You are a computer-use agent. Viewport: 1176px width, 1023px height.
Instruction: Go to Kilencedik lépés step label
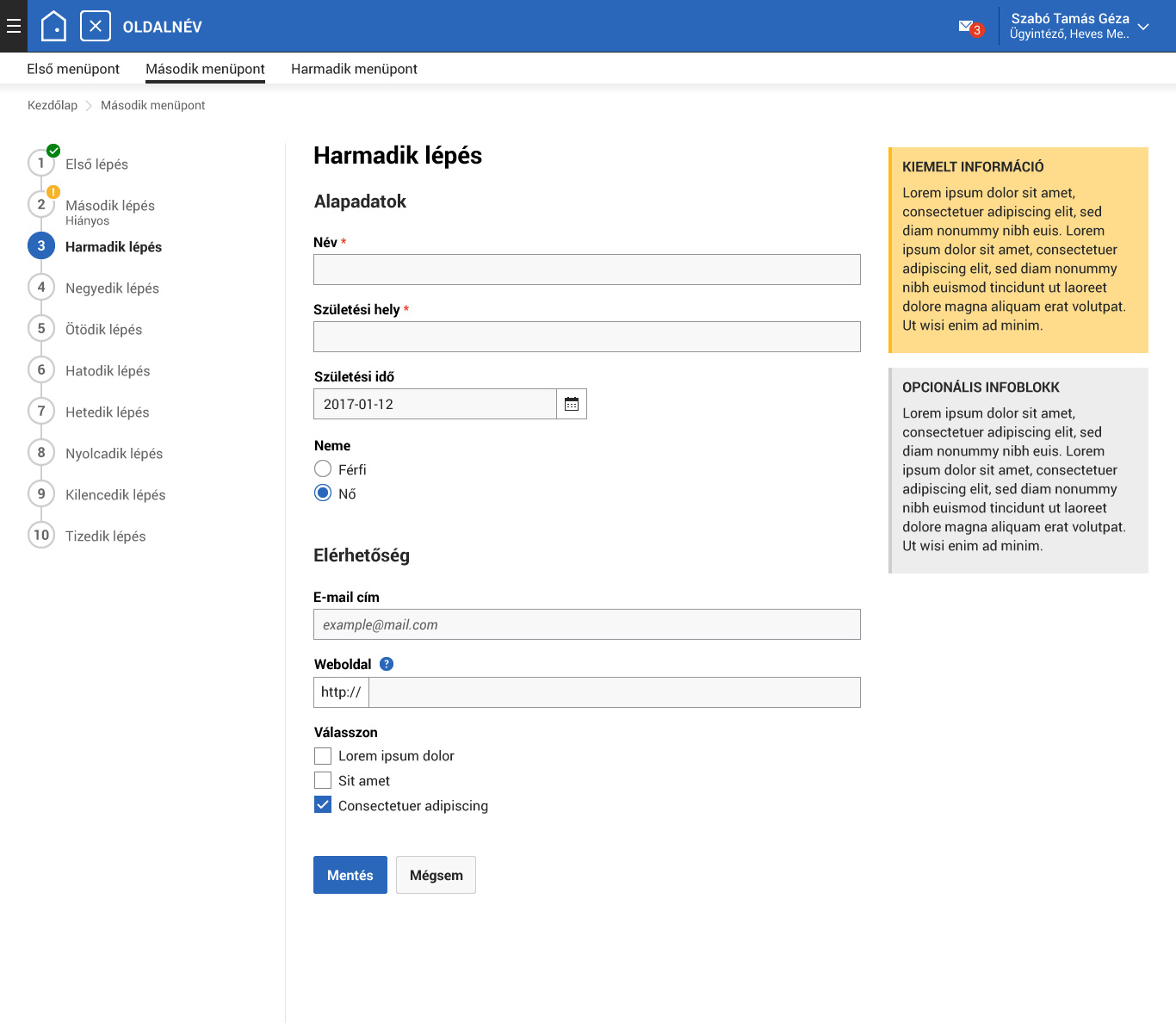coord(115,495)
